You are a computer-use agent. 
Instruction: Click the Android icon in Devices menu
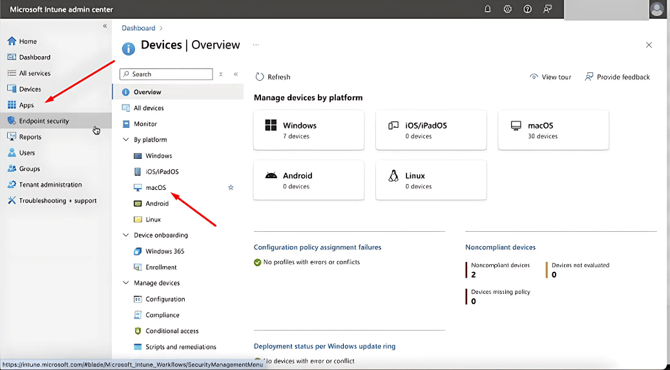point(138,204)
